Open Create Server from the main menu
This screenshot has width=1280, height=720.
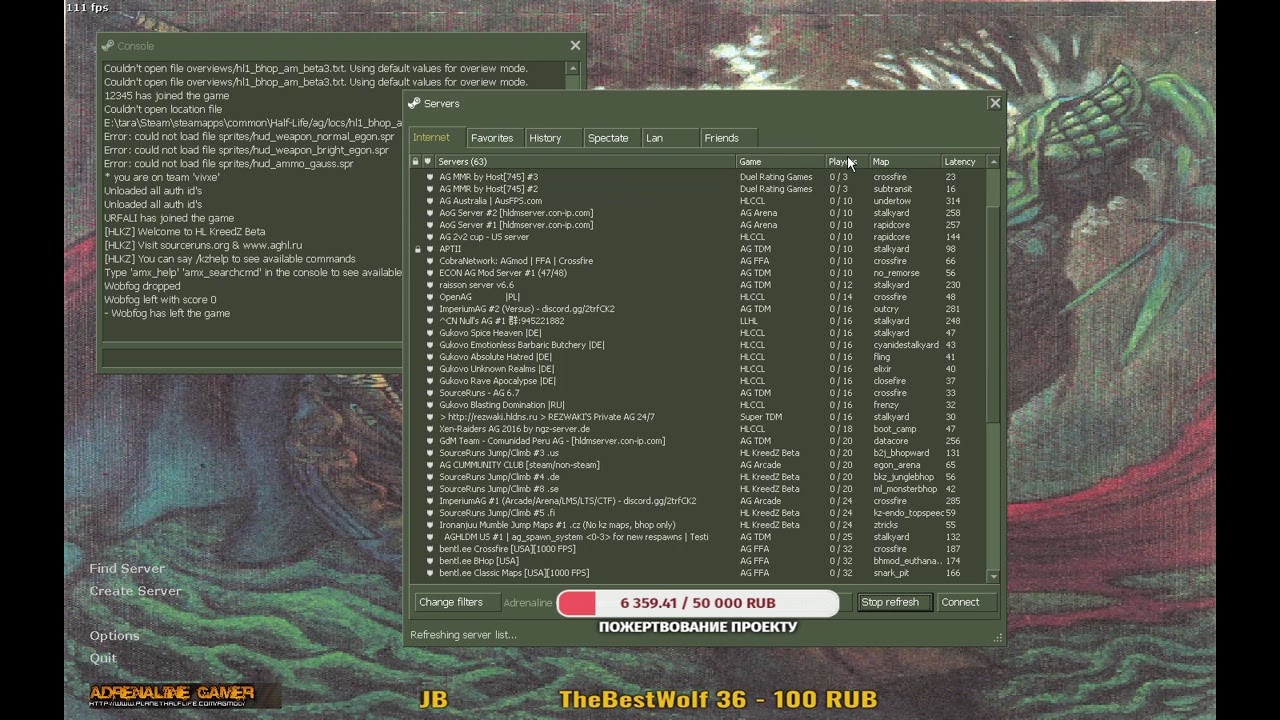coord(135,591)
